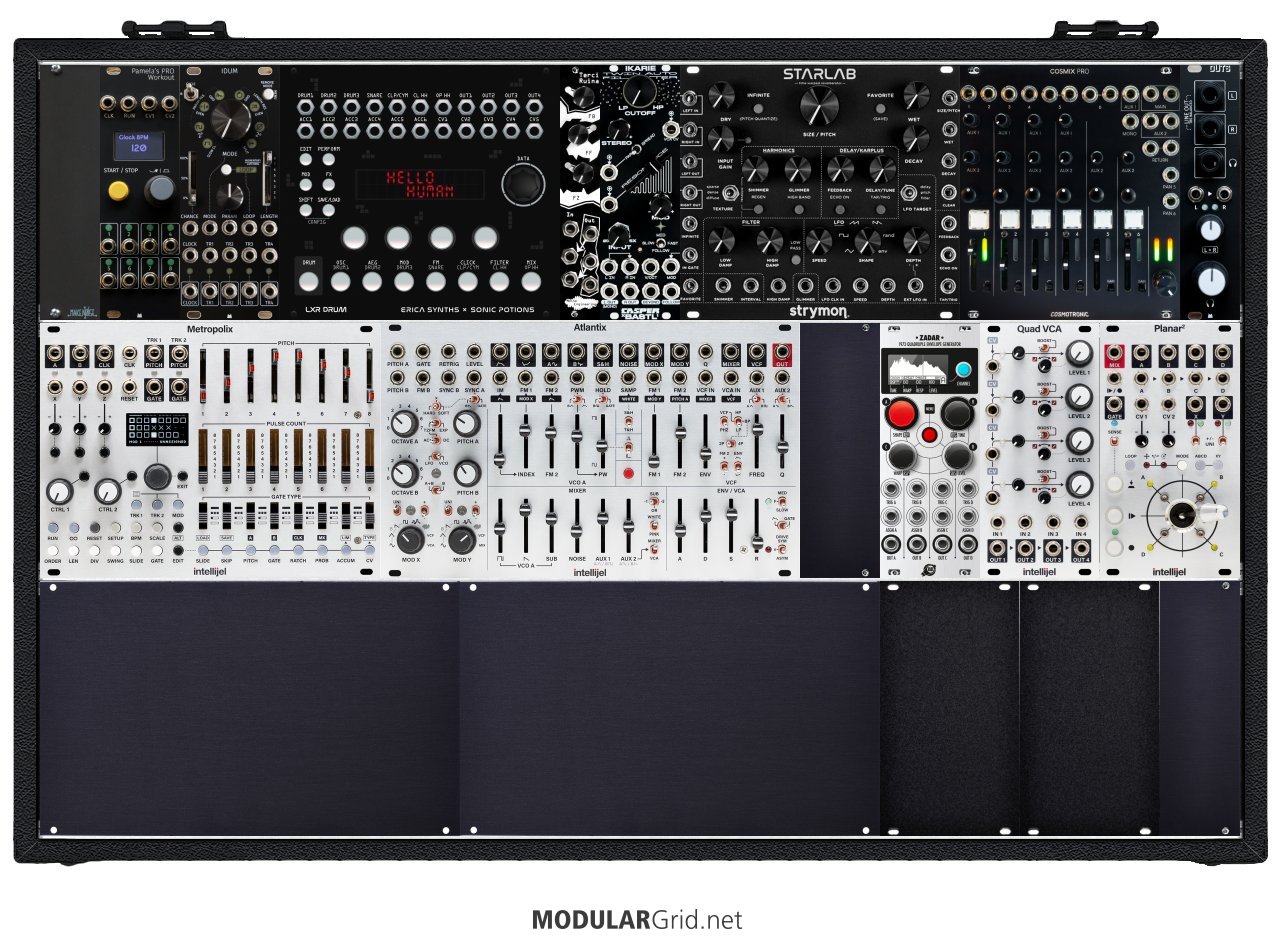Viewport: 1275px width, 941px height.
Task: Click the OCTAVE A knob on Atlantix
Action: [404, 423]
